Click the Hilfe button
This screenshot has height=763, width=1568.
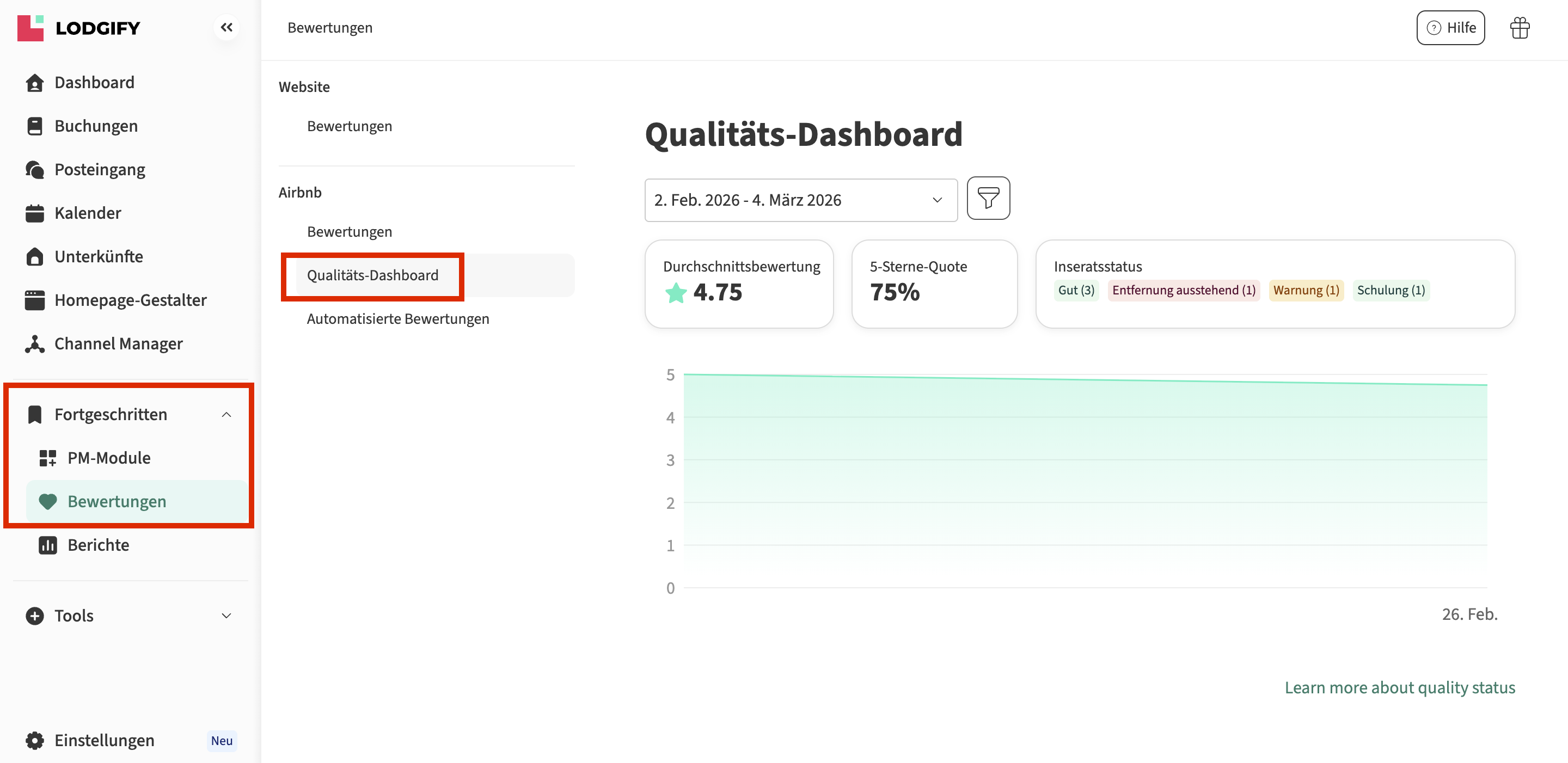(1450, 28)
